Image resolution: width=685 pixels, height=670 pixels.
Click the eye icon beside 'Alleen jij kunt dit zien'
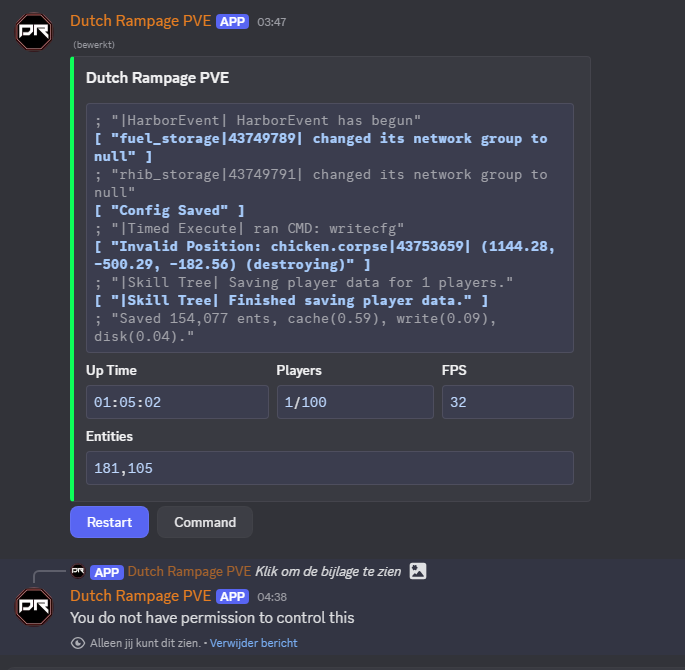(x=78, y=643)
